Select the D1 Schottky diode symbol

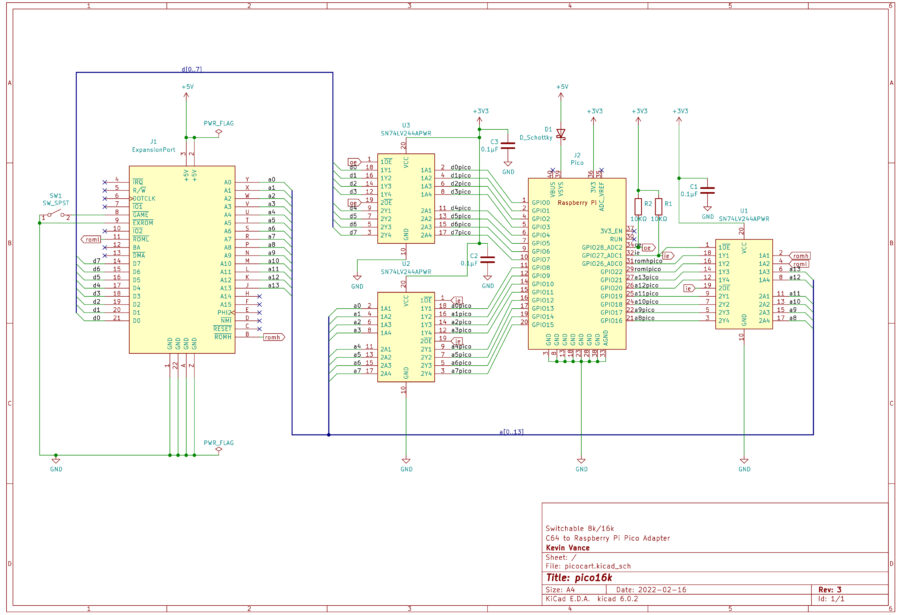pos(561,134)
